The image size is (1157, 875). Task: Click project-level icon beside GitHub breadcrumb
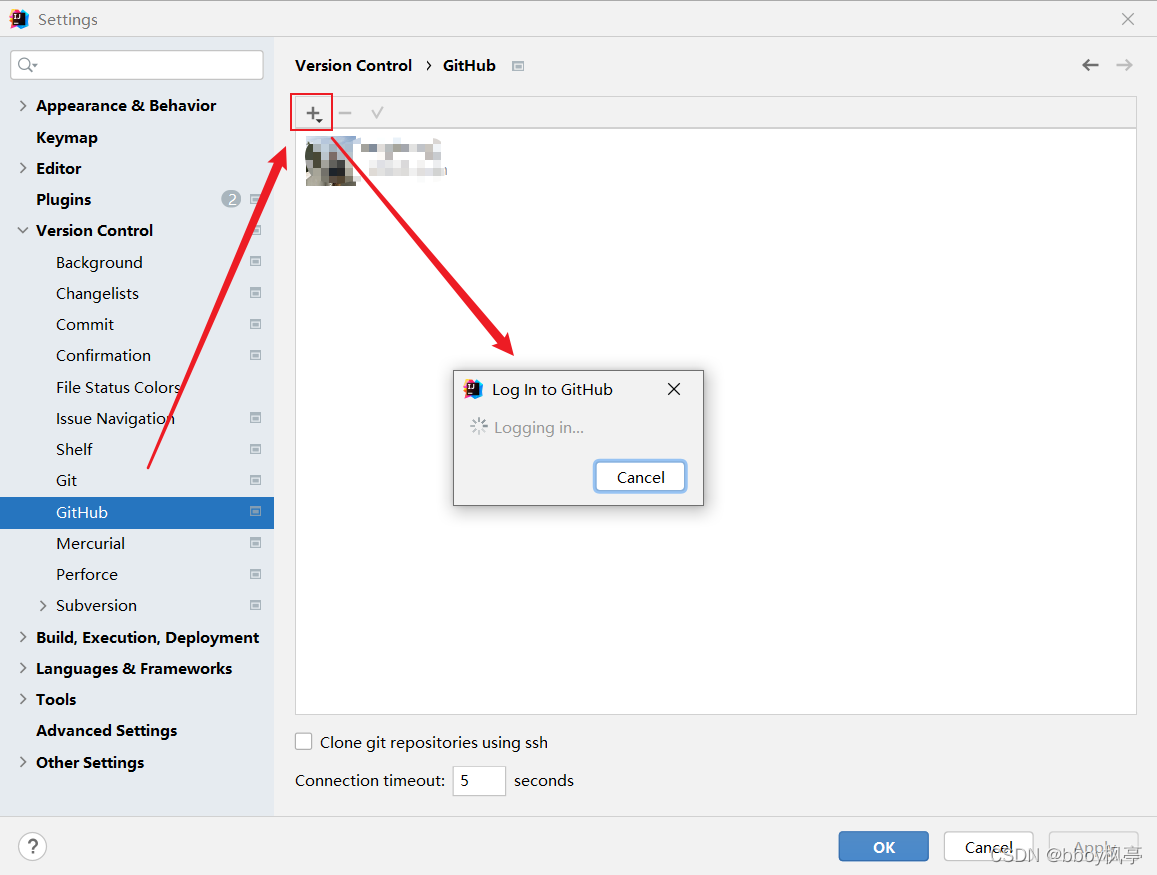pyautogui.click(x=518, y=66)
